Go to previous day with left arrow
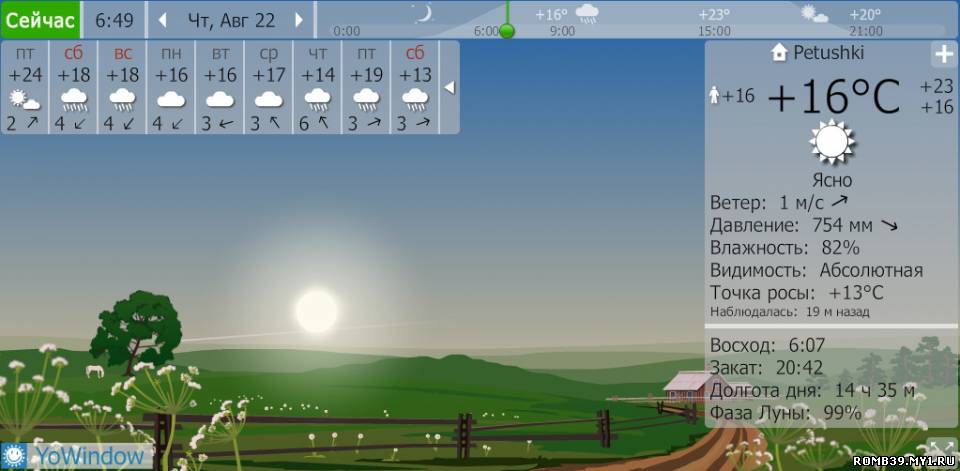This screenshot has width=960, height=471. point(163,20)
